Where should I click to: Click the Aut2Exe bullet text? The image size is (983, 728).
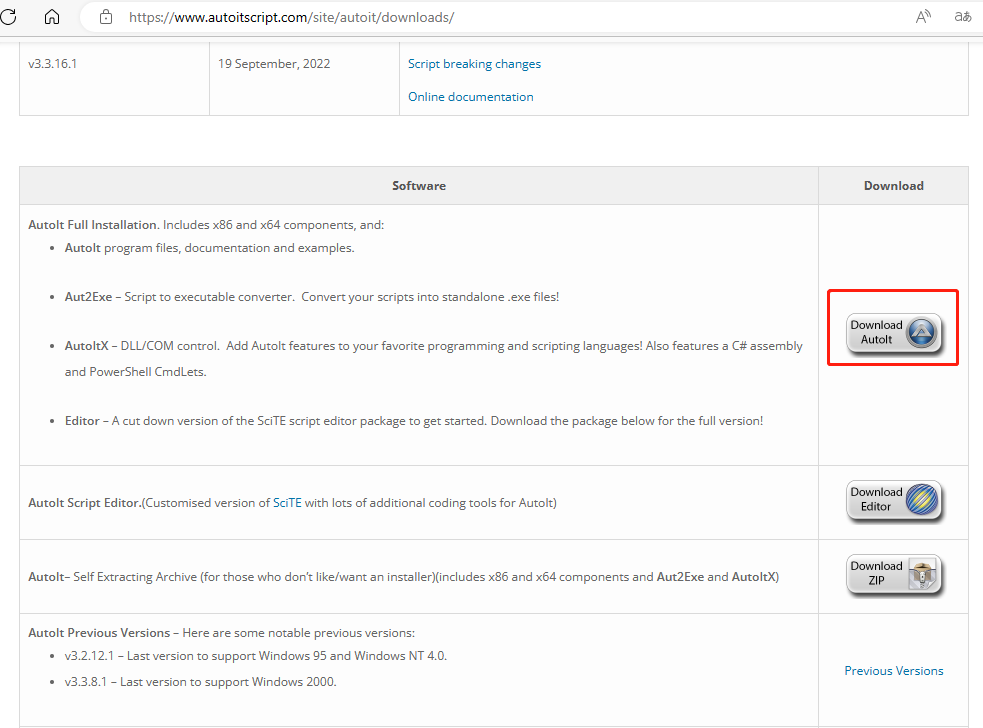pyautogui.click(x=312, y=297)
